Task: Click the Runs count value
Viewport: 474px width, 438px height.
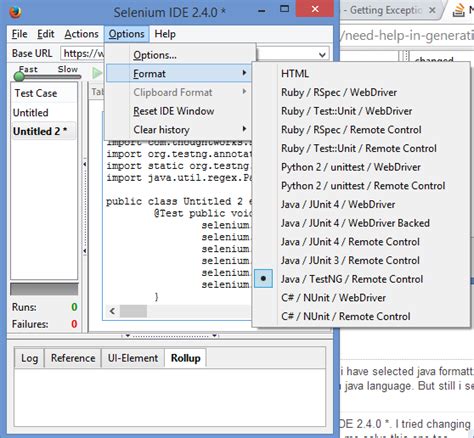Action: (74, 307)
